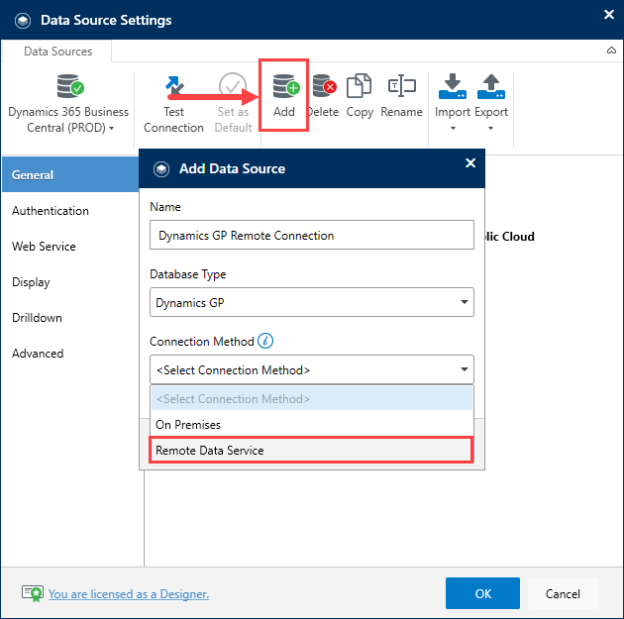624x619 pixels.
Task: Select the General settings tab
Action: coord(70,174)
